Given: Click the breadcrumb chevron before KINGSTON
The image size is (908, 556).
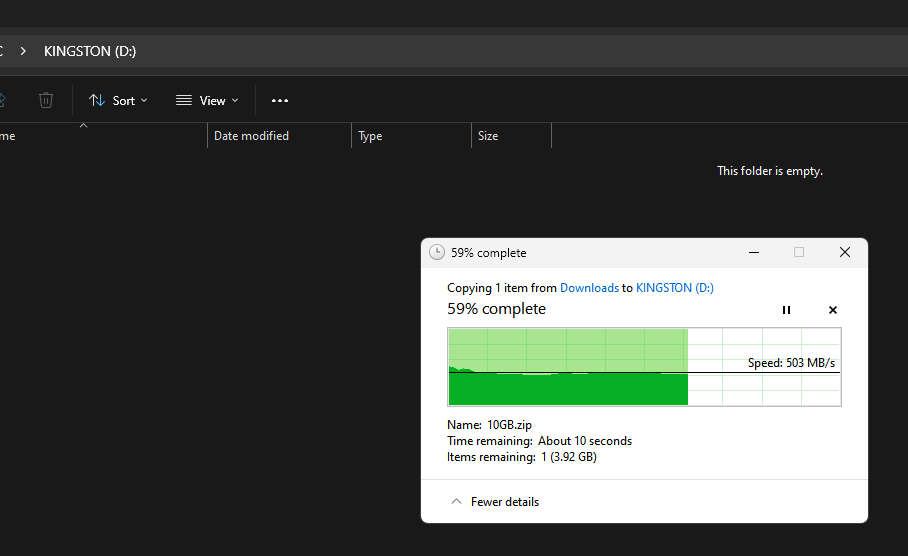Looking at the screenshot, I should point(23,51).
